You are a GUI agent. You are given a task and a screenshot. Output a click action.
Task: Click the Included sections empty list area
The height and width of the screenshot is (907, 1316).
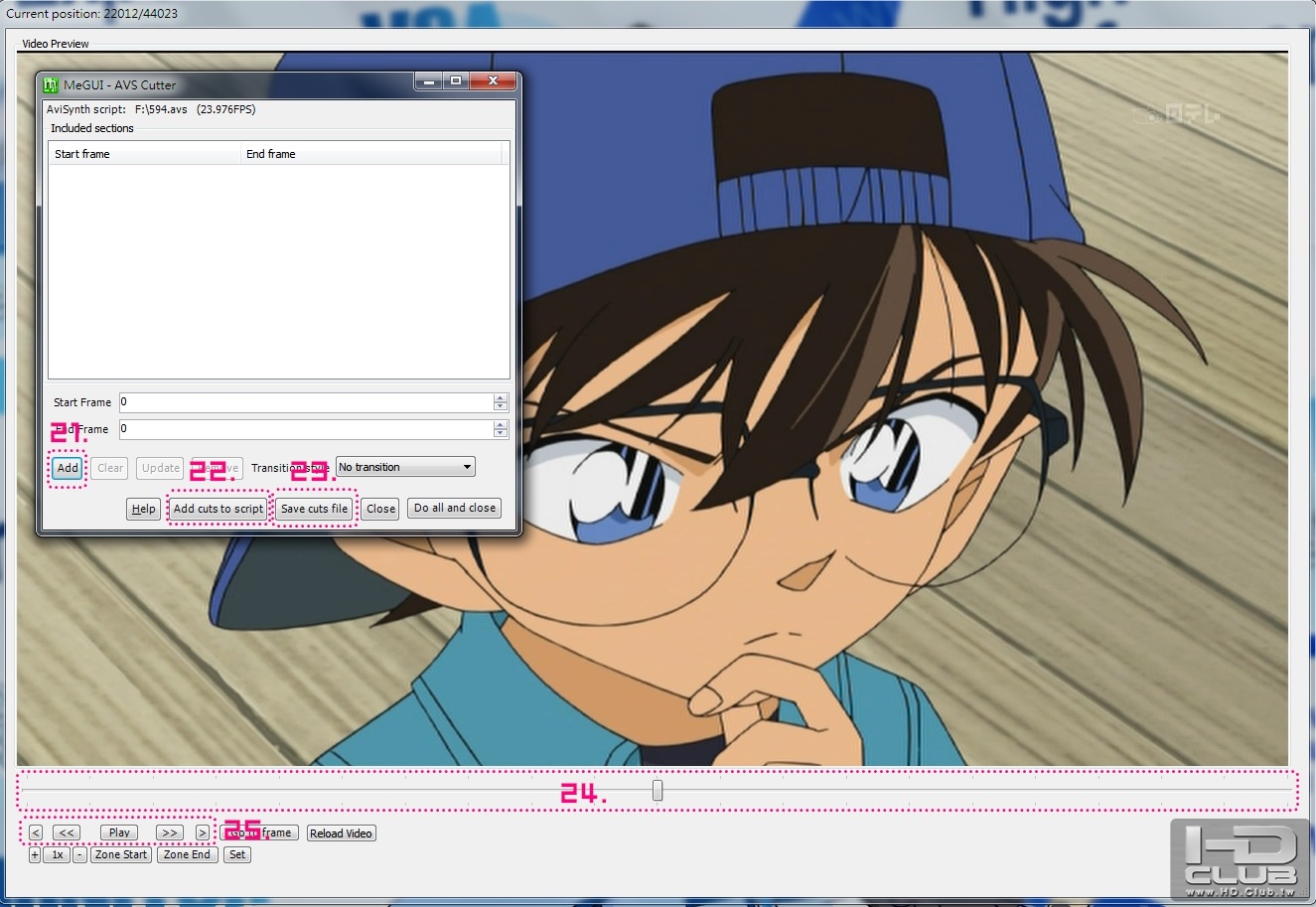click(x=278, y=271)
